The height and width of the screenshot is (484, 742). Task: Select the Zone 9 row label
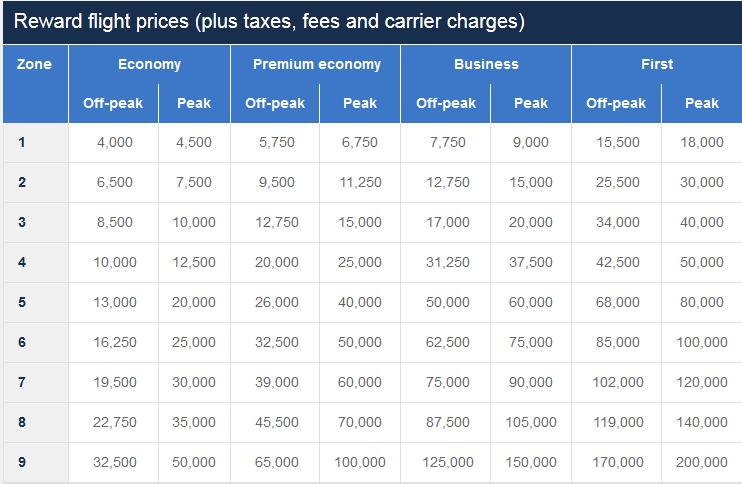coord(22,462)
